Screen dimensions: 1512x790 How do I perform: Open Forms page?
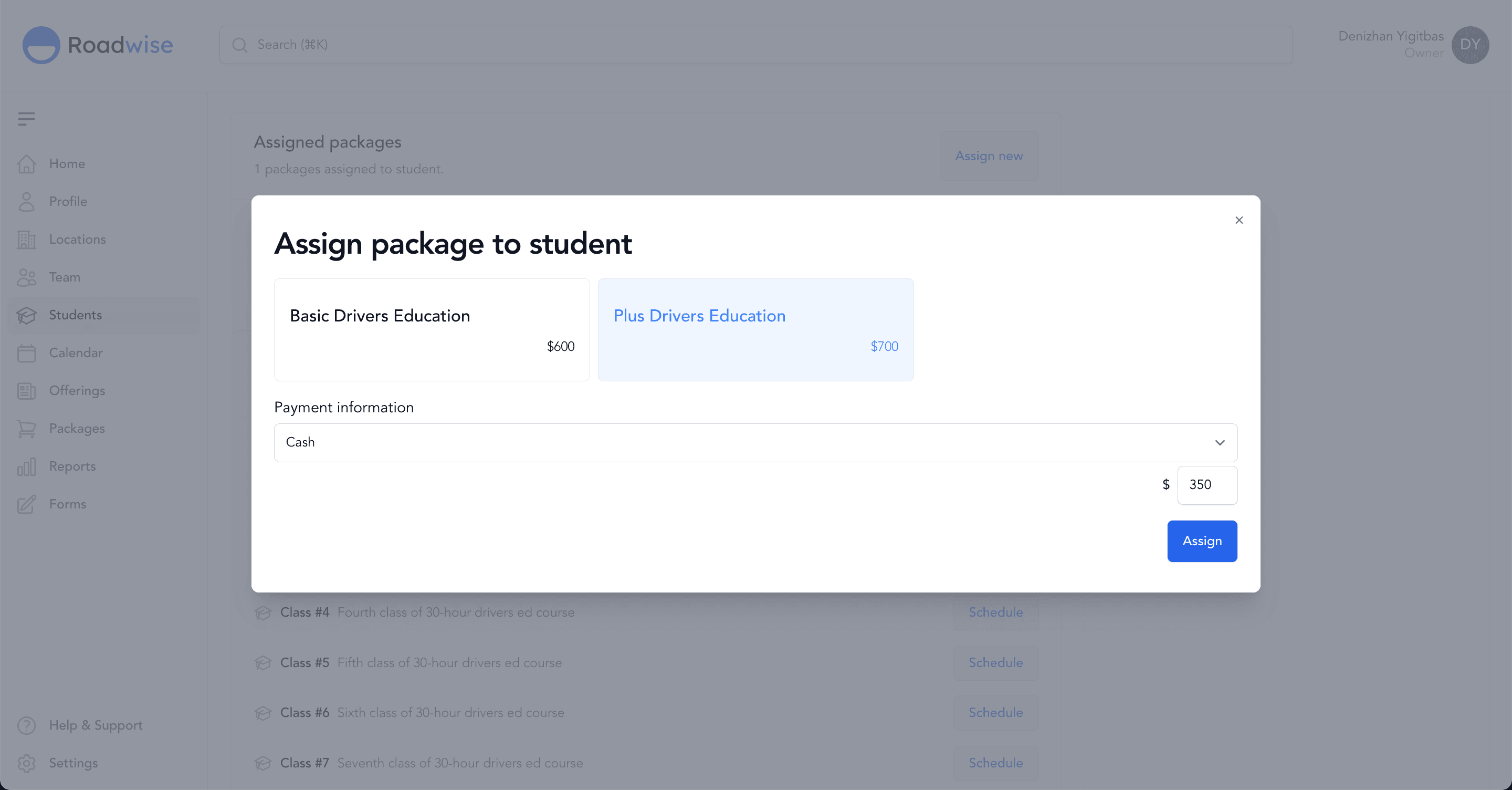(x=104, y=505)
